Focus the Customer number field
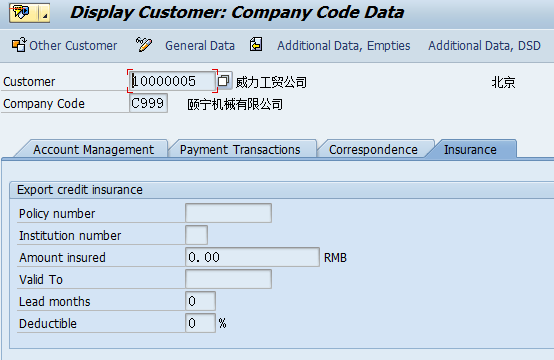Viewport: 554px width, 360px height. coord(172,81)
